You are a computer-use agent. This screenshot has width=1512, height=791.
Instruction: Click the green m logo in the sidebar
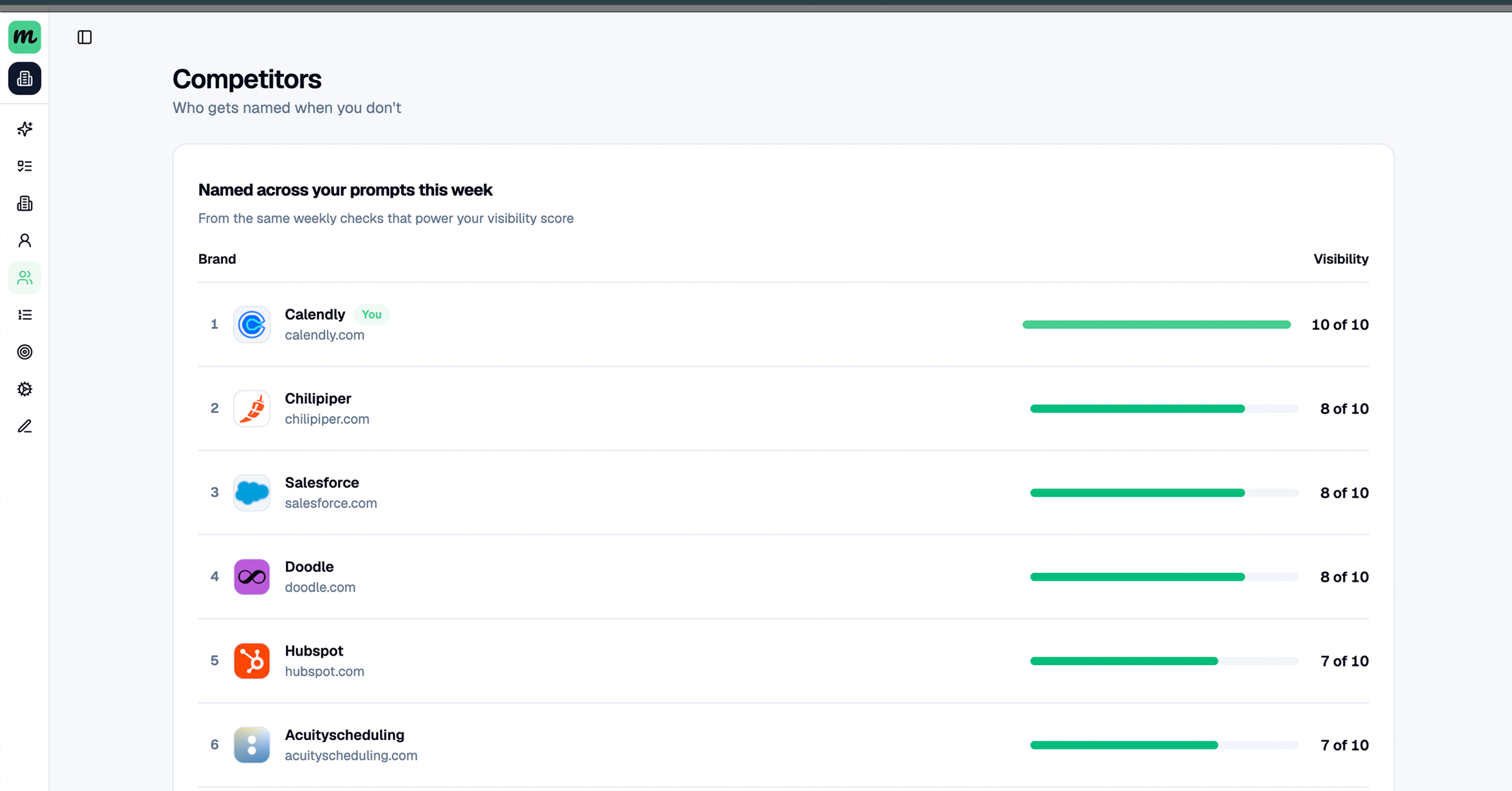click(x=25, y=37)
